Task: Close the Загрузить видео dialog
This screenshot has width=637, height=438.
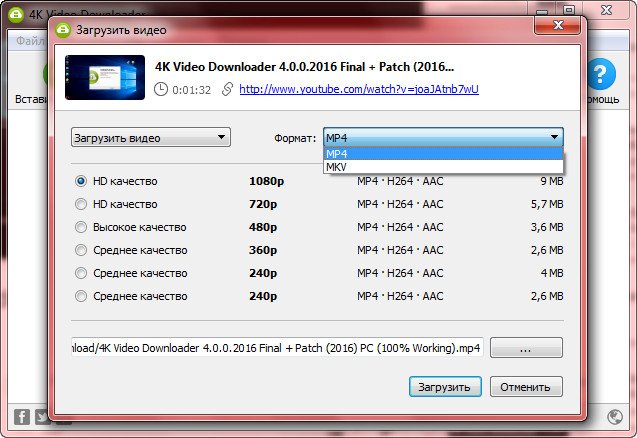Action: point(558,25)
